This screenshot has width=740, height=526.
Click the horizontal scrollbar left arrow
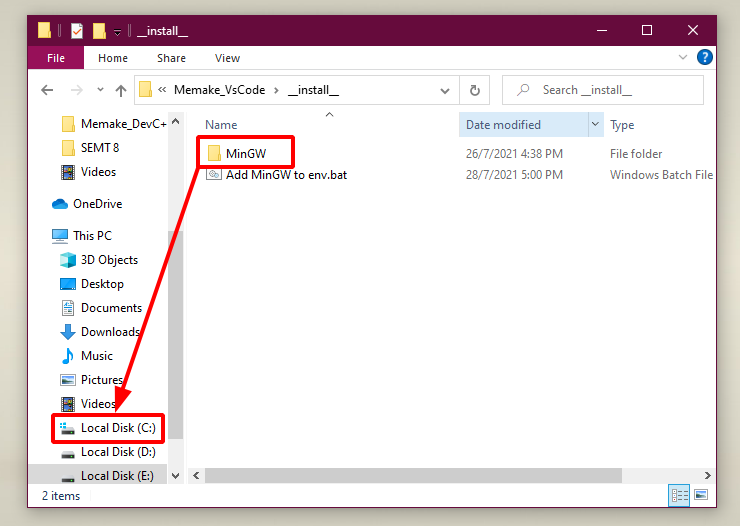click(x=196, y=475)
